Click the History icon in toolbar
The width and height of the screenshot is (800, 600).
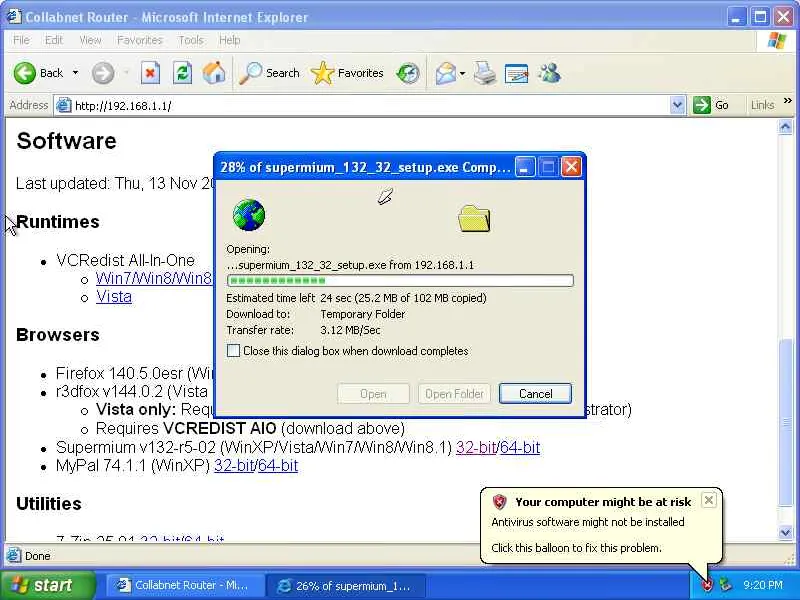coord(408,73)
